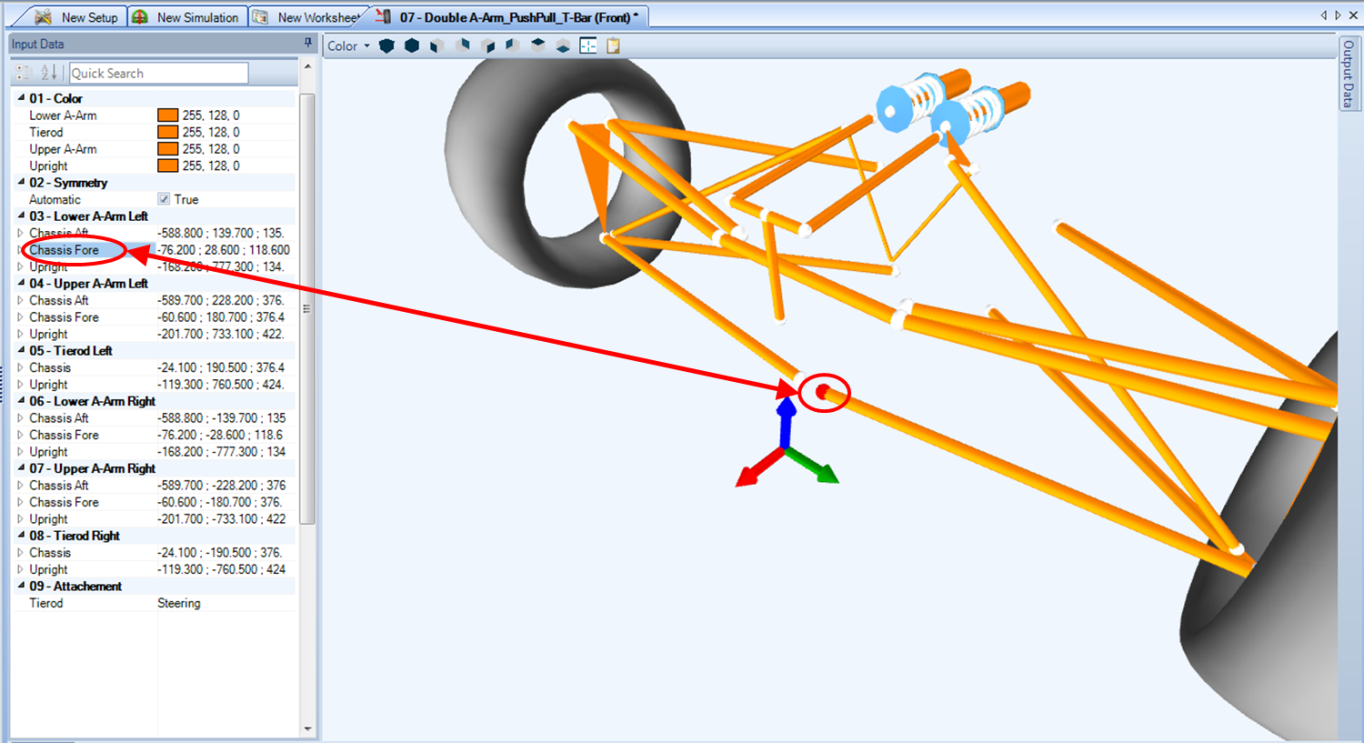The width and height of the screenshot is (1364, 743).
Task: Click the Tierod orange color swatch
Action: tap(167, 132)
